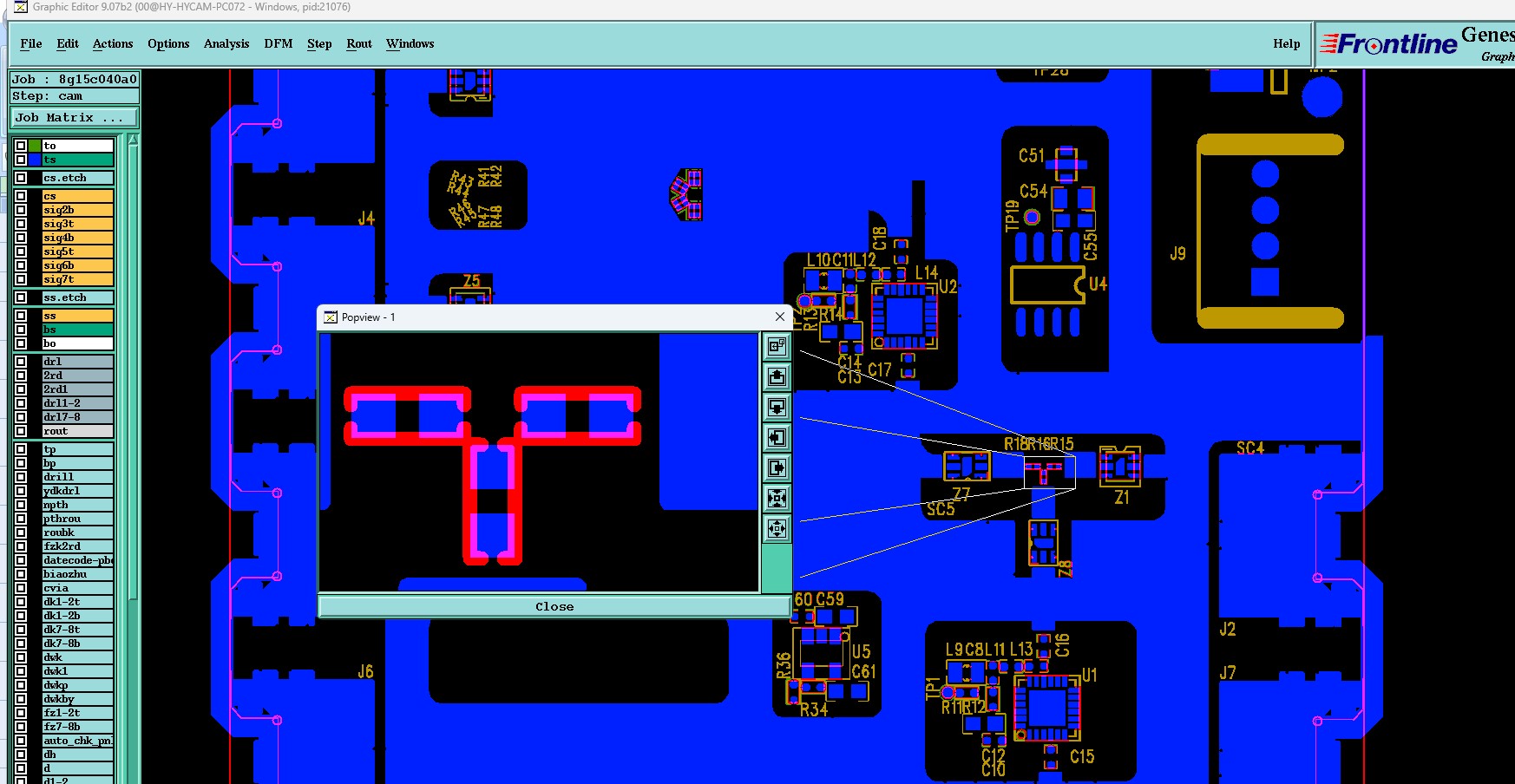The height and width of the screenshot is (784, 1515).
Task: Select the layer named sig2b
Action: pos(78,210)
